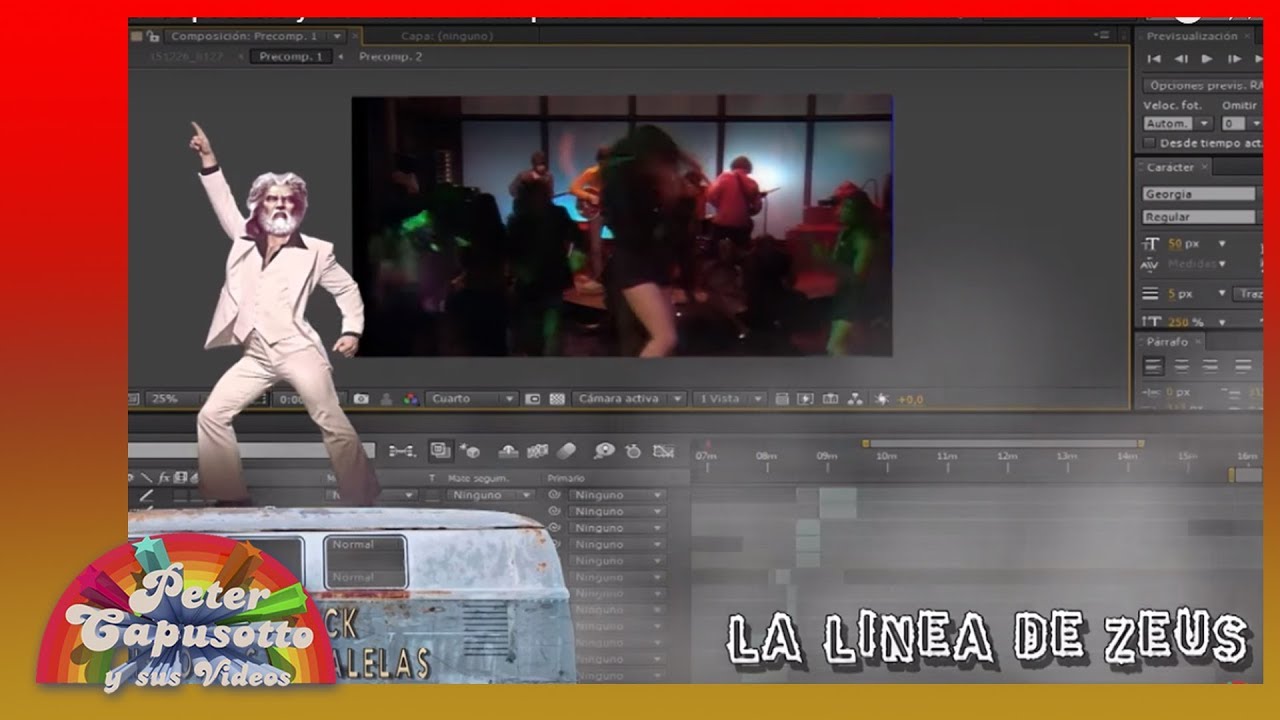The height and width of the screenshot is (720, 1280).
Task: Toggle pixel aspect ratio correction icon
Action: click(x=782, y=399)
